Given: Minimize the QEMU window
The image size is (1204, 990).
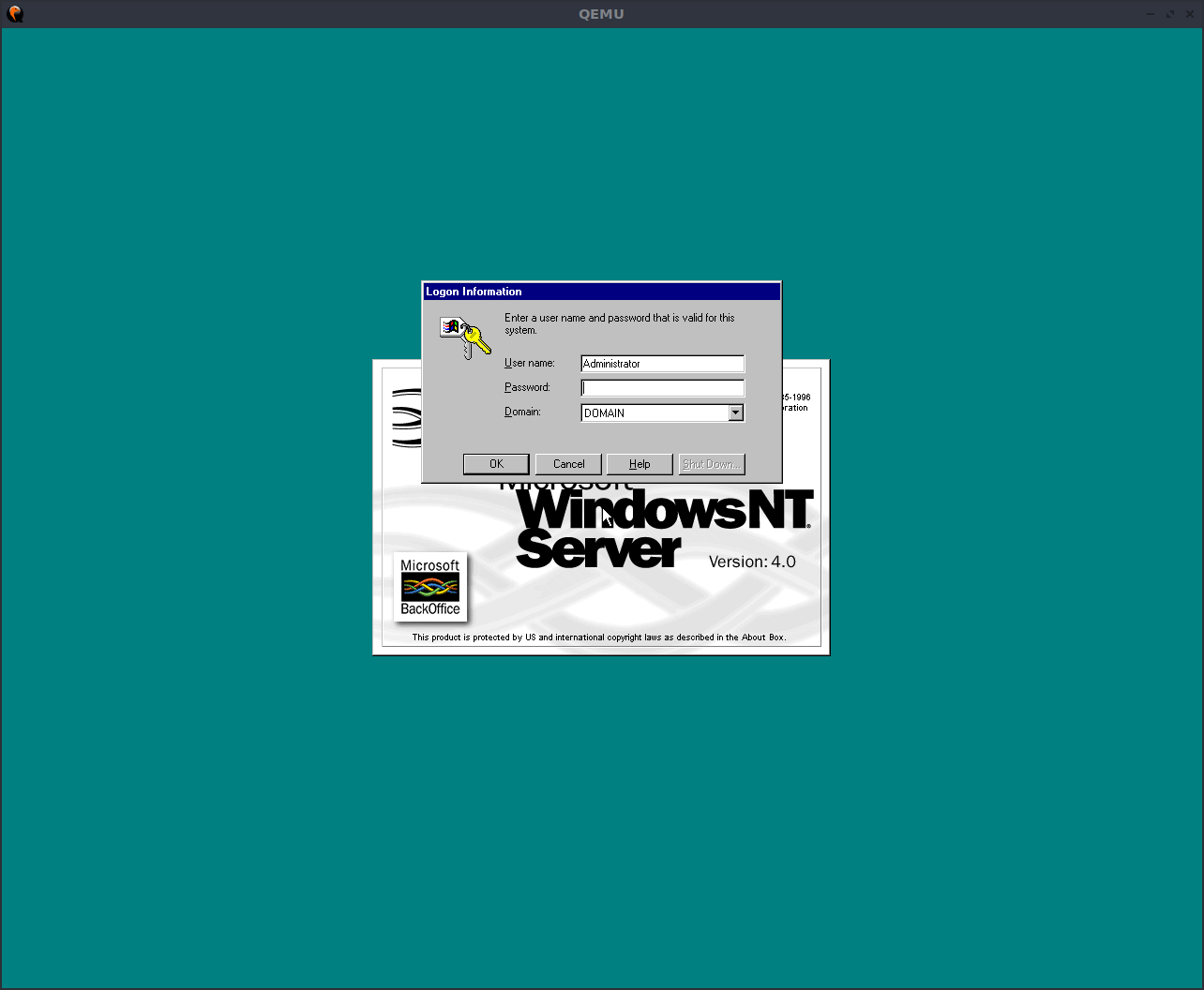Looking at the screenshot, I should (1151, 14).
